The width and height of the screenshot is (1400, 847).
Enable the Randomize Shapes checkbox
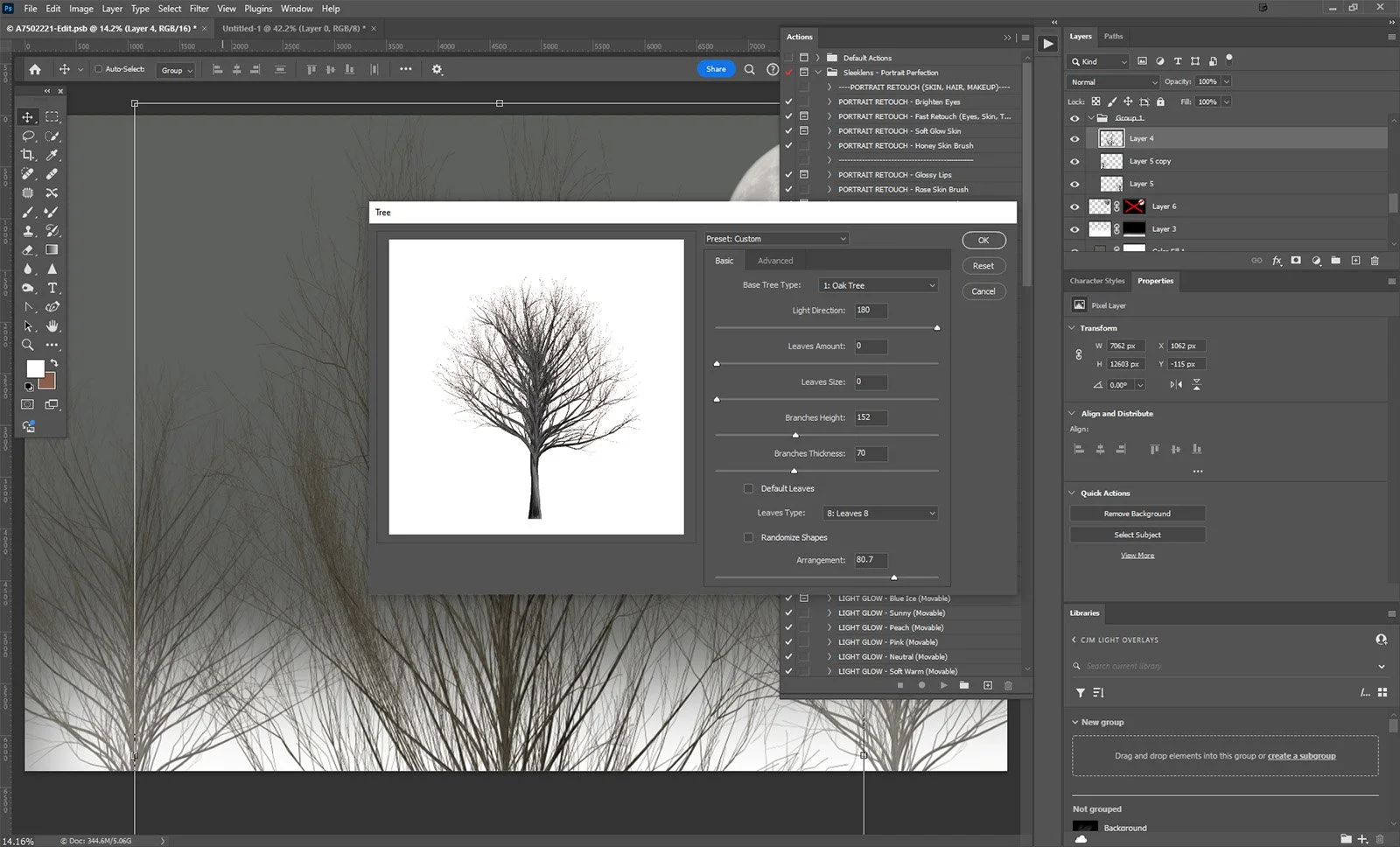(x=748, y=537)
